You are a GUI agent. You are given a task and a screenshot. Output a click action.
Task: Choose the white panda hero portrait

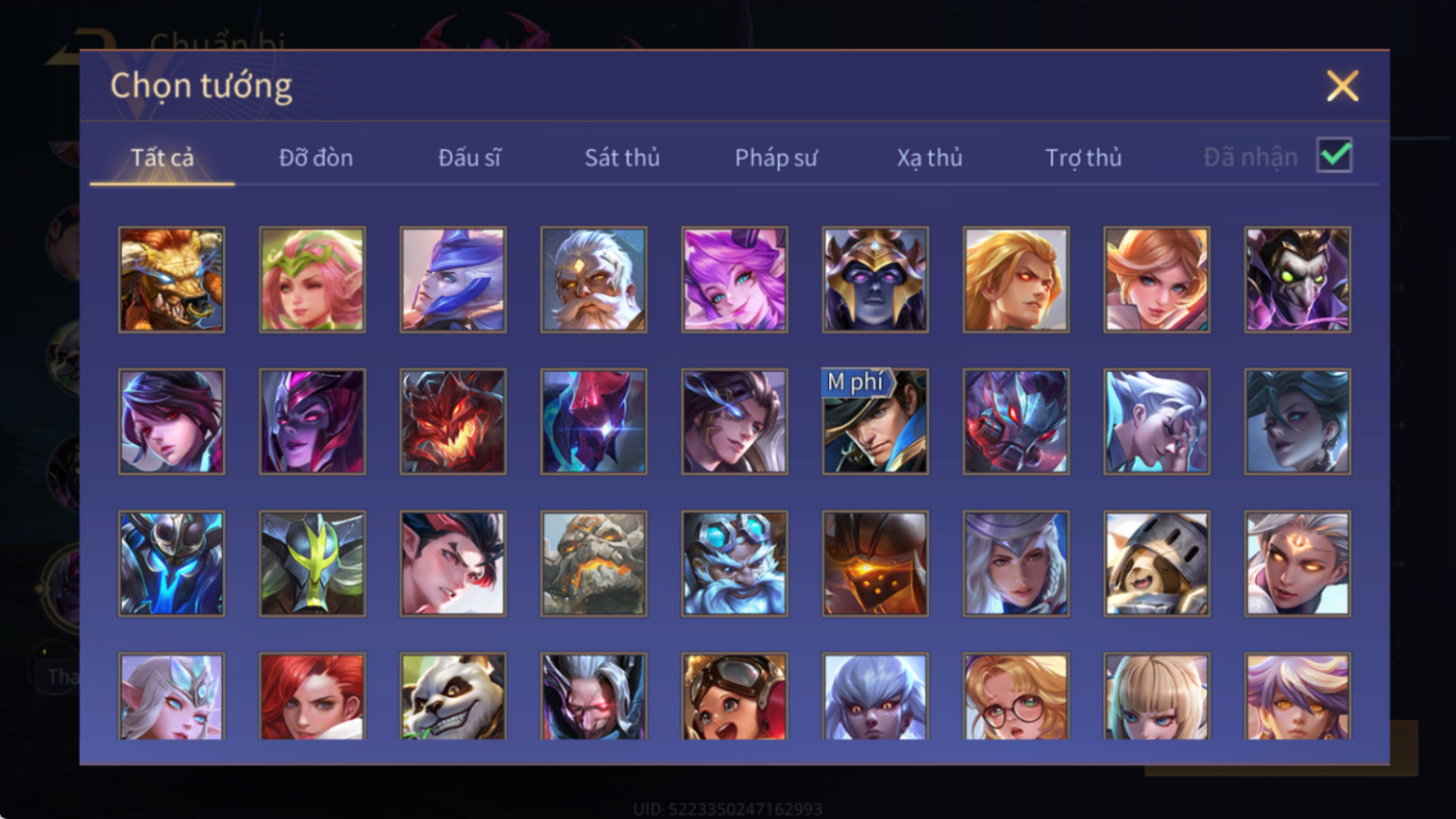[x=453, y=696]
